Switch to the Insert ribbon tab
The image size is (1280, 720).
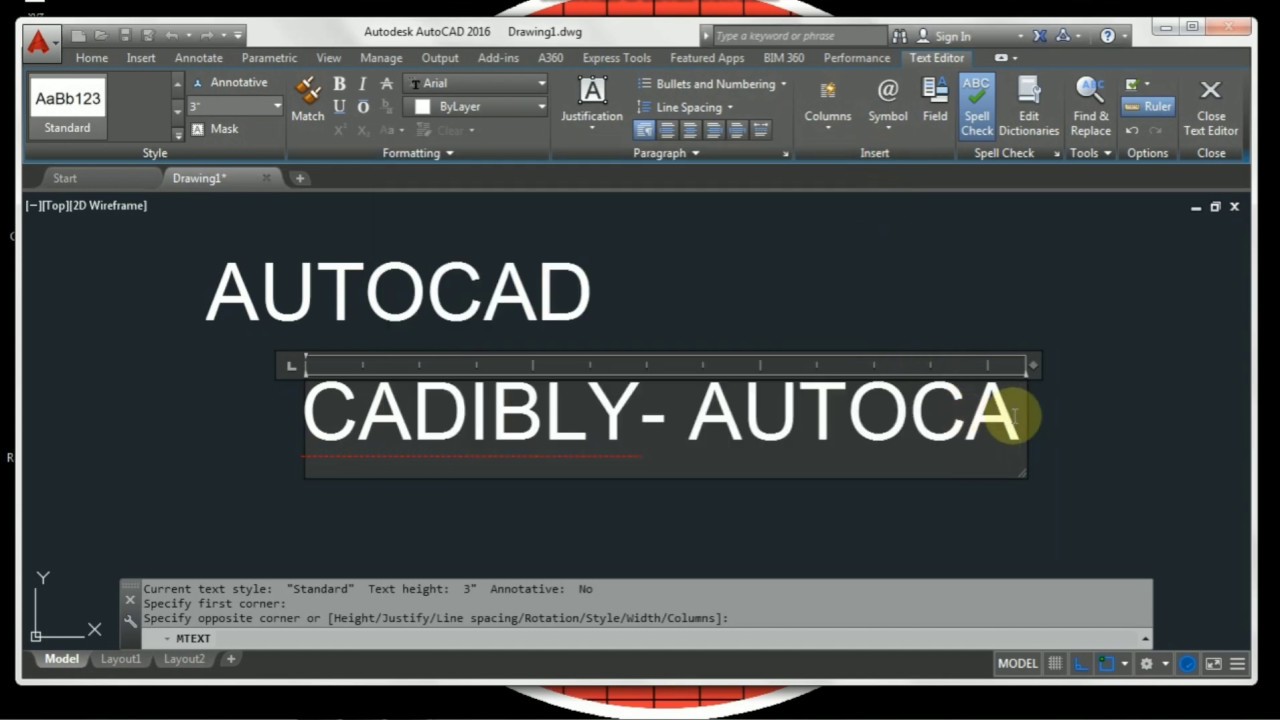[x=141, y=58]
